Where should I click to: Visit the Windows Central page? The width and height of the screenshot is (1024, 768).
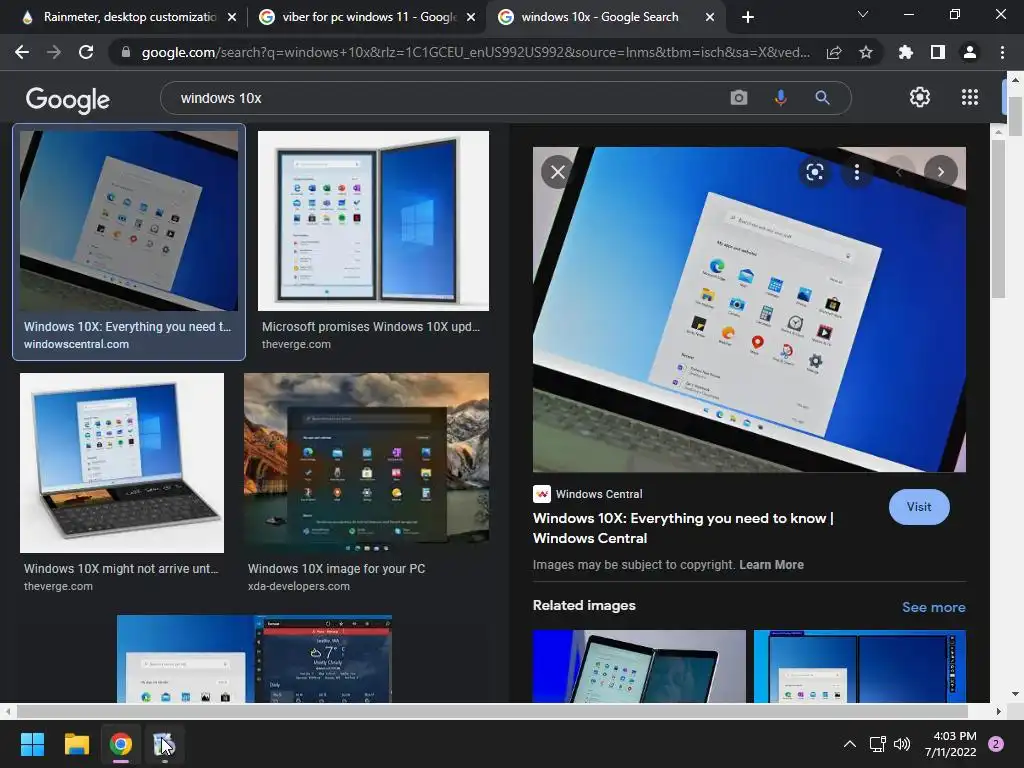coord(919,507)
